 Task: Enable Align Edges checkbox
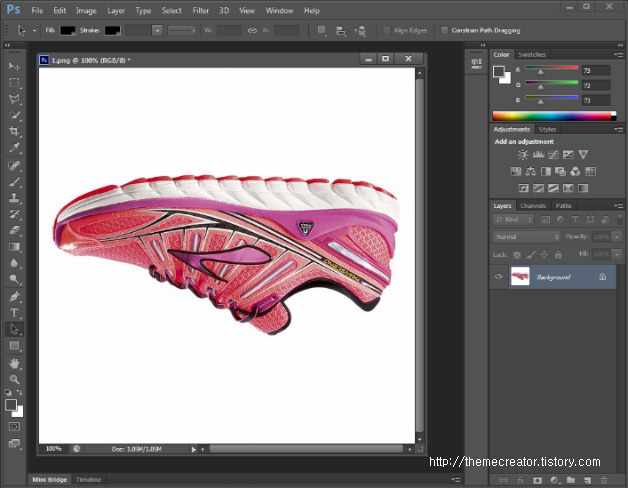coord(386,30)
